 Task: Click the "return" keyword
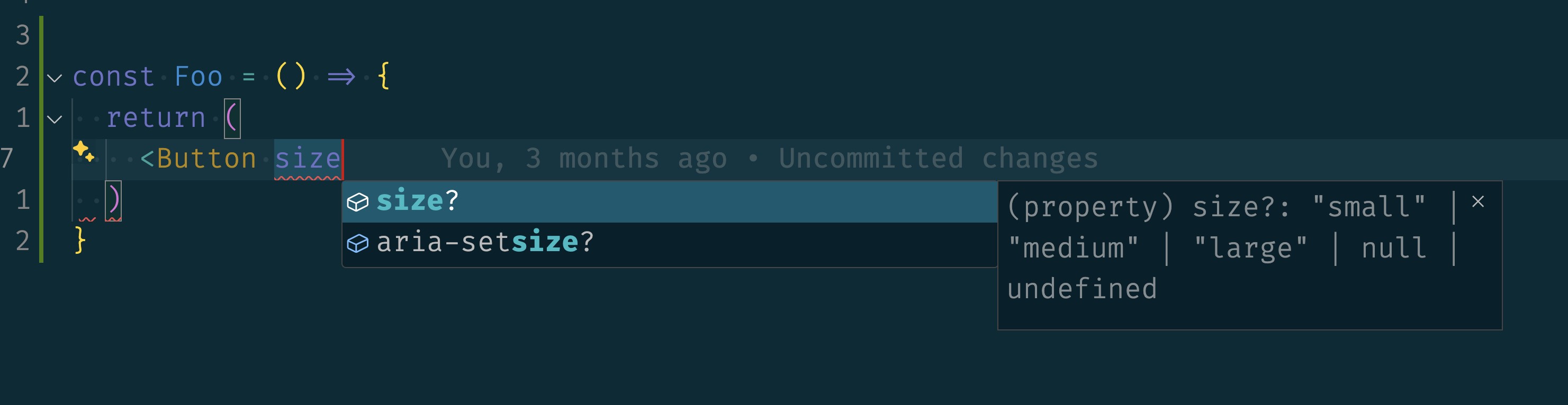tap(156, 118)
